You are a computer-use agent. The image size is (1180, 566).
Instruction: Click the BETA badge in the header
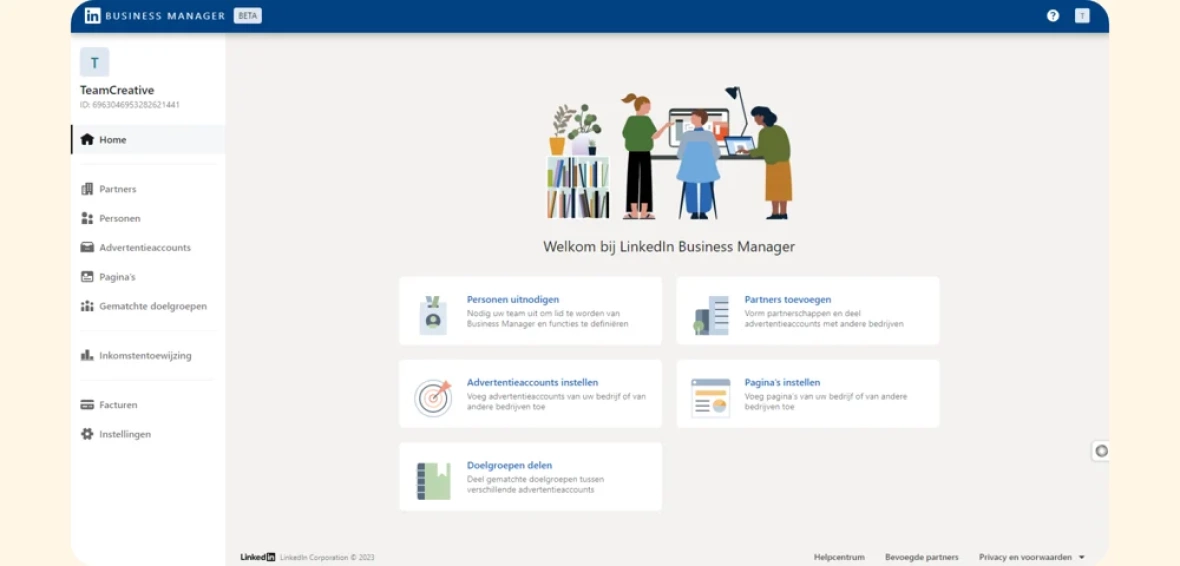(248, 16)
